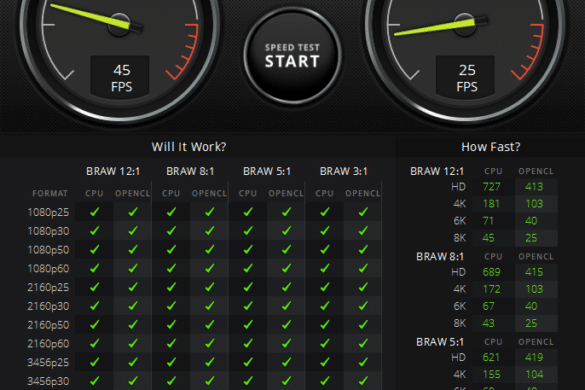The width and height of the screenshot is (585, 390).
Task: Click the 1080p25 BRAW 12:1 CPU checkmark
Action: [x=95, y=212]
